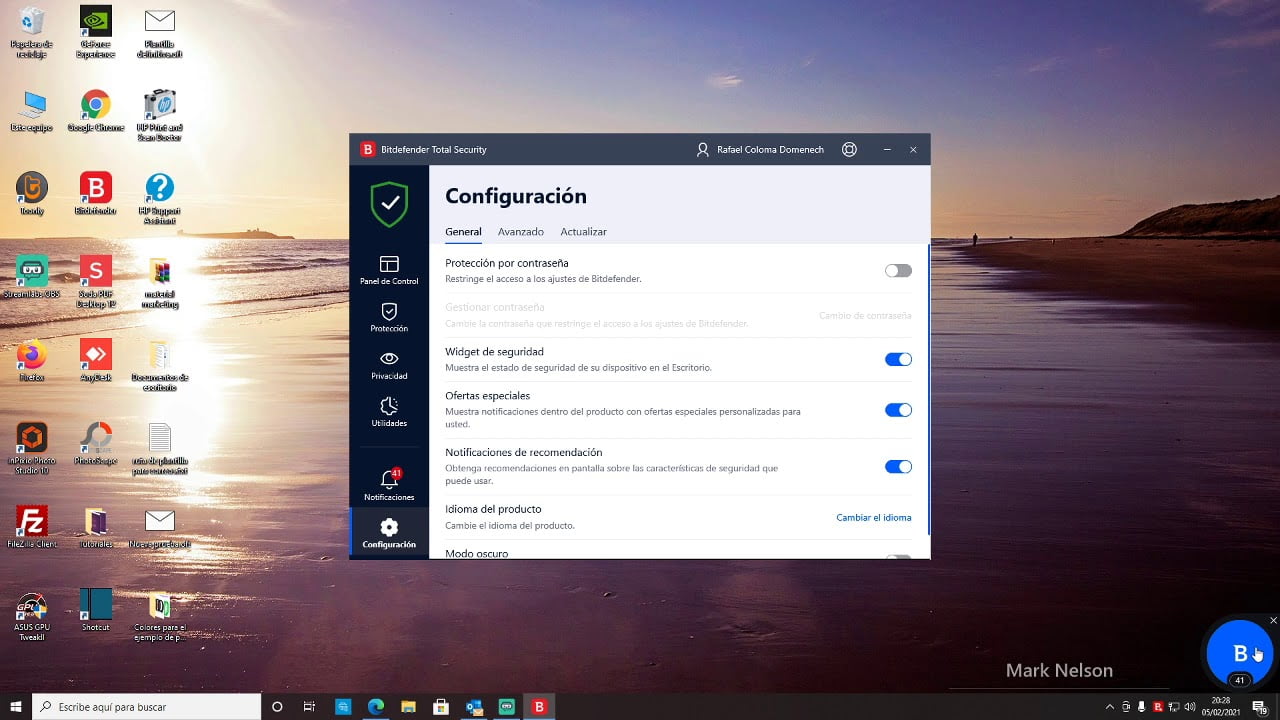
Task: Select the tutoriales desktop folder
Action: coord(95,527)
